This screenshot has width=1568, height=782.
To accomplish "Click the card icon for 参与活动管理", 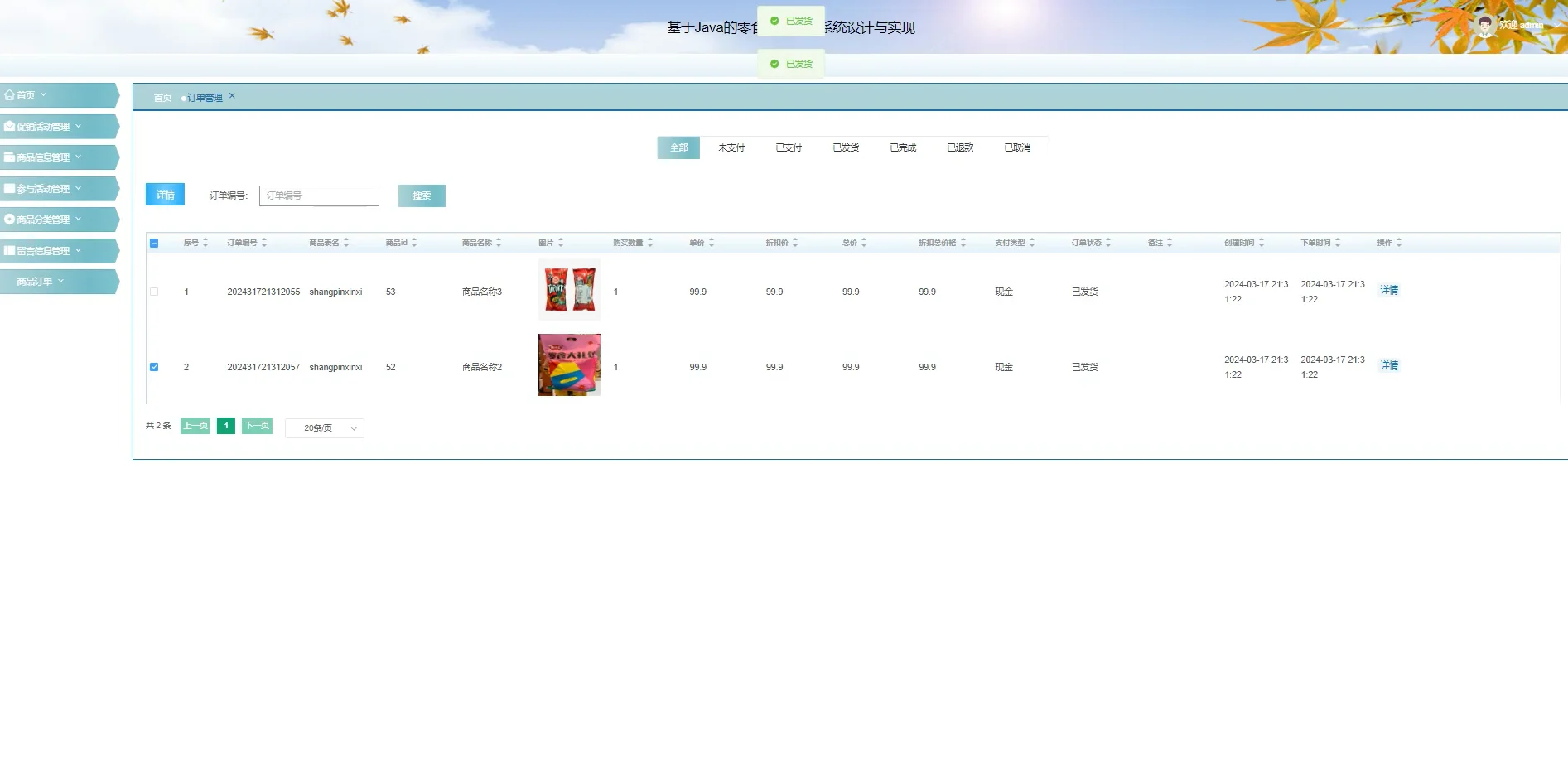I will tap(10, 189).
